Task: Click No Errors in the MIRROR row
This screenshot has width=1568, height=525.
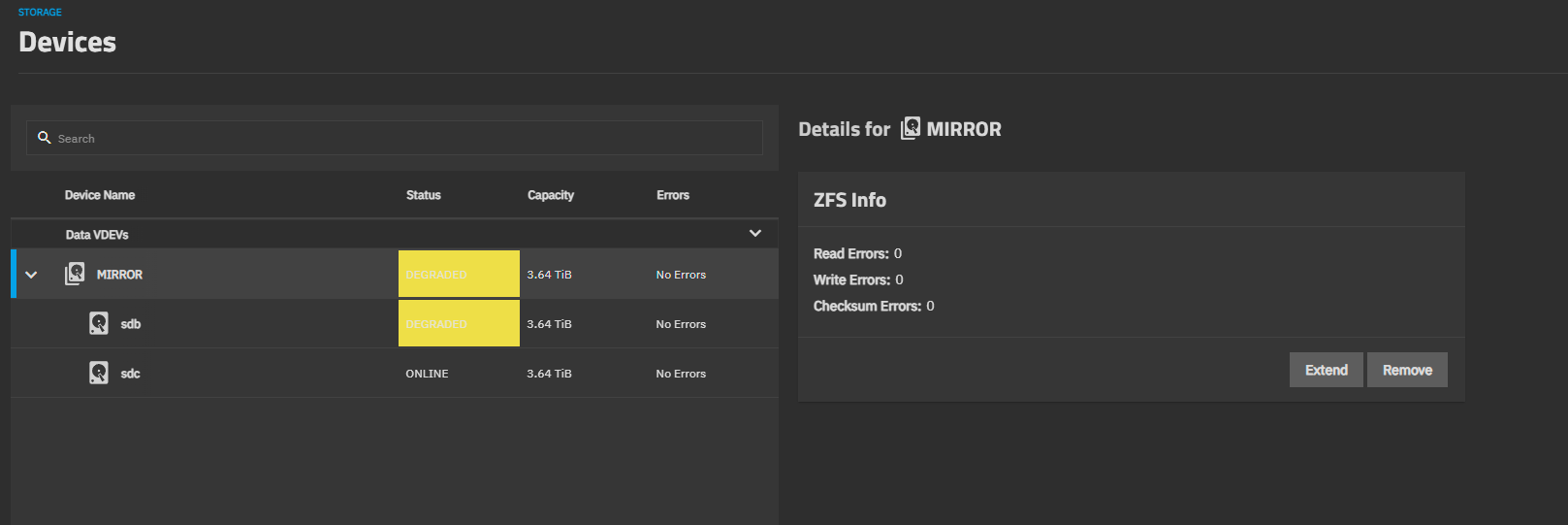Action: (681, 275)
